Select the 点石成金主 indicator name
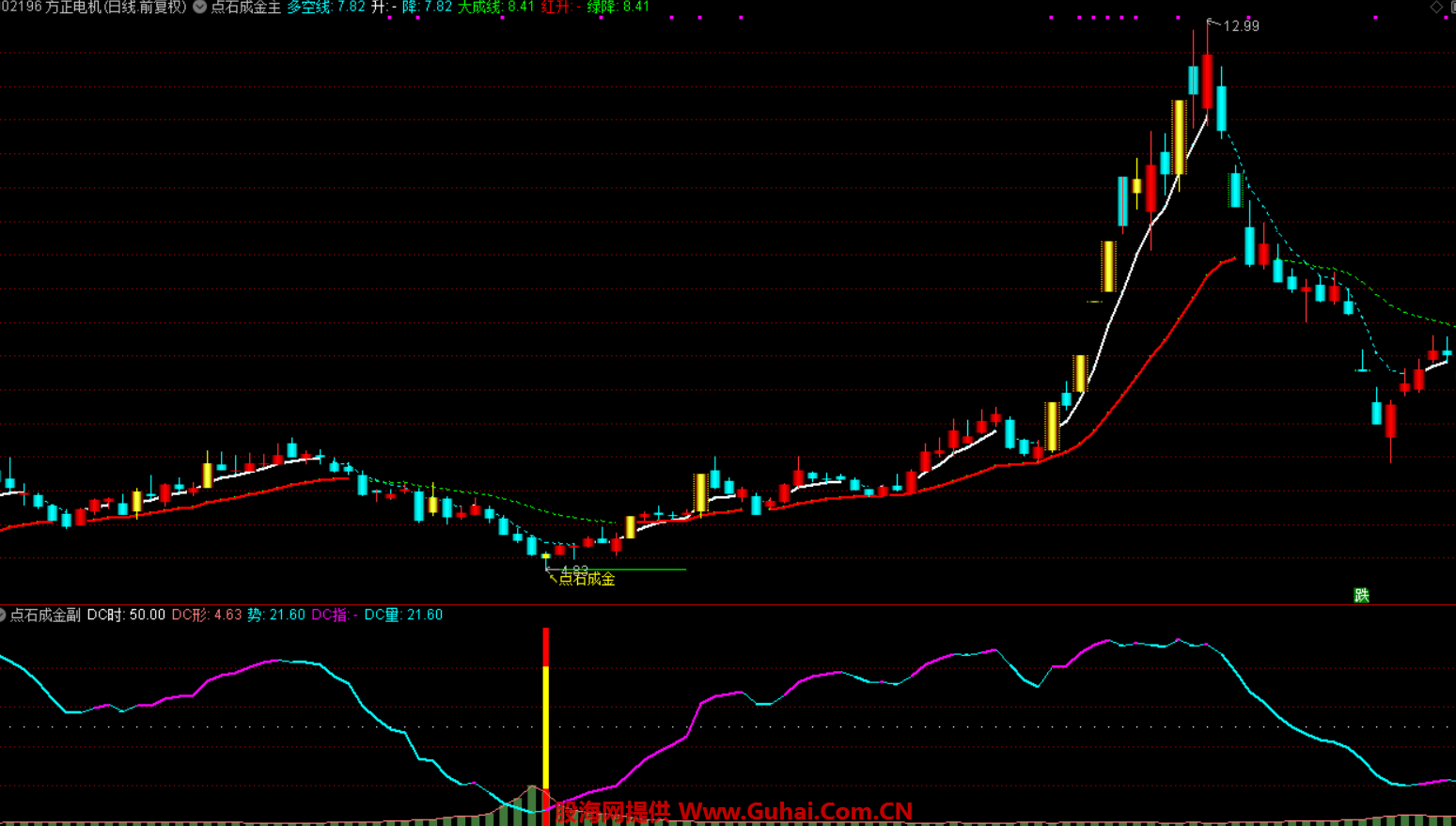Image resolution: width=1456 pixels, height=826 pixels. (x=245, y=7)
